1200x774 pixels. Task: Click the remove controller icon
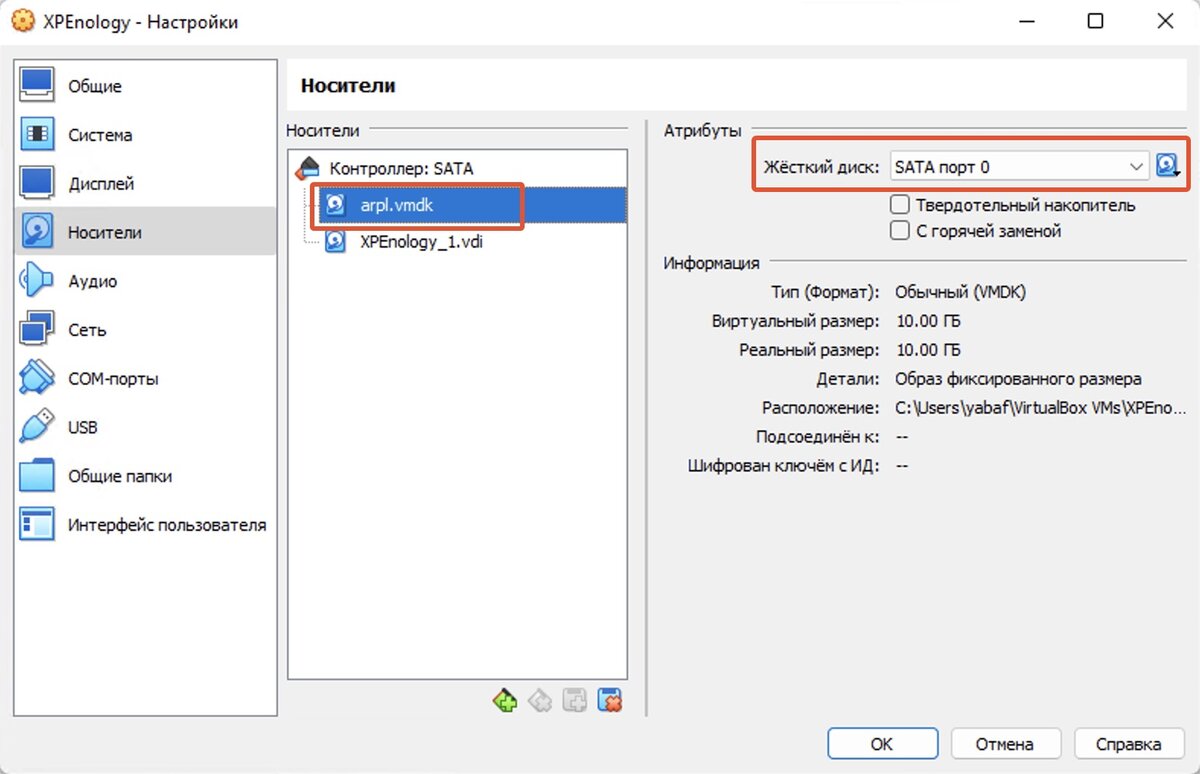[539, 700]
